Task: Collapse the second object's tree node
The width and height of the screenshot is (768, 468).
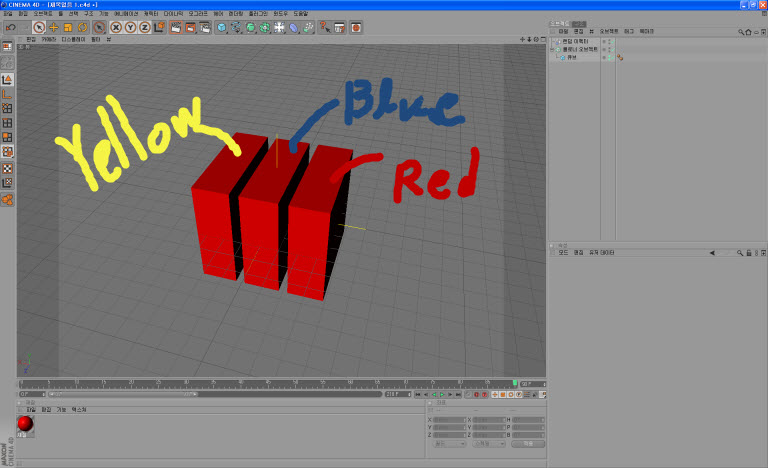Action: click(x=553, y=49)
